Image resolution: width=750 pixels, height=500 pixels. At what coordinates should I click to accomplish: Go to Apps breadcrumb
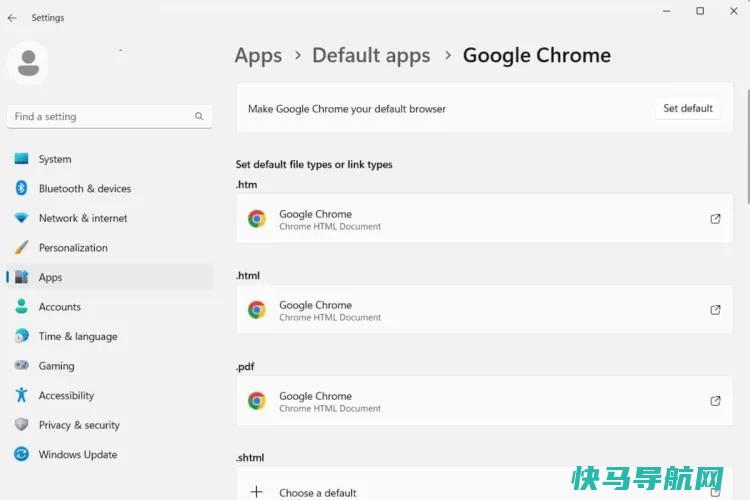click(258, 56)
